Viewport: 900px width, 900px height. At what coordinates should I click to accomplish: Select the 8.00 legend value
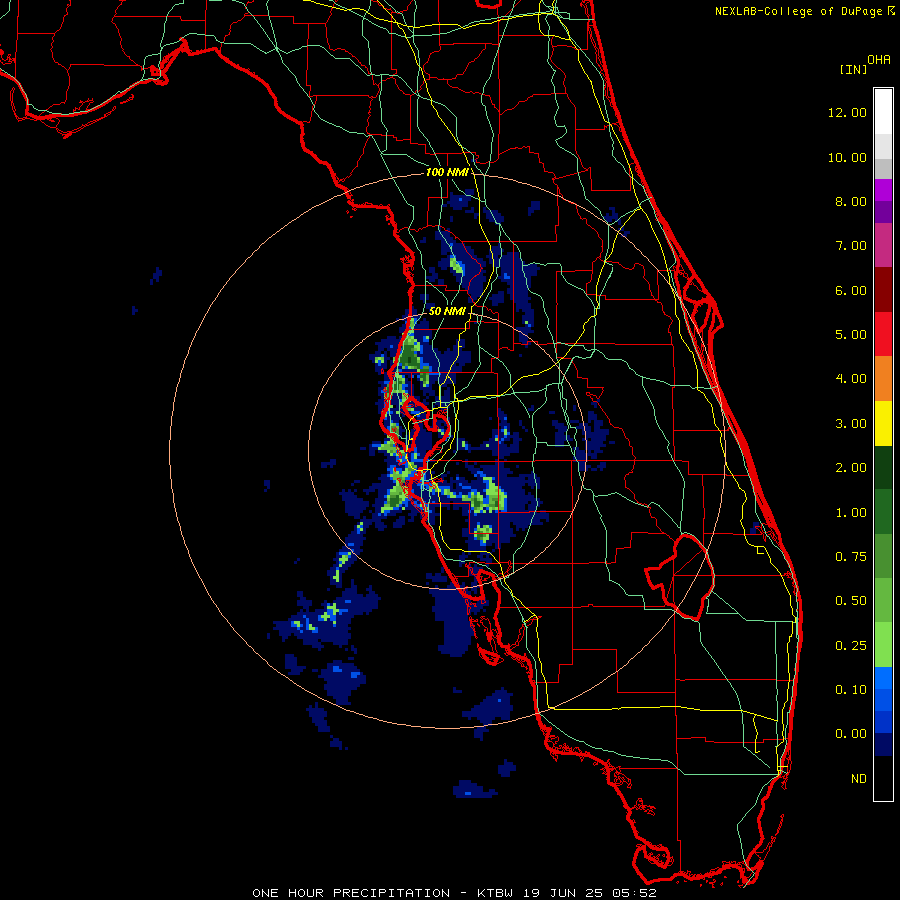[851, 201]
